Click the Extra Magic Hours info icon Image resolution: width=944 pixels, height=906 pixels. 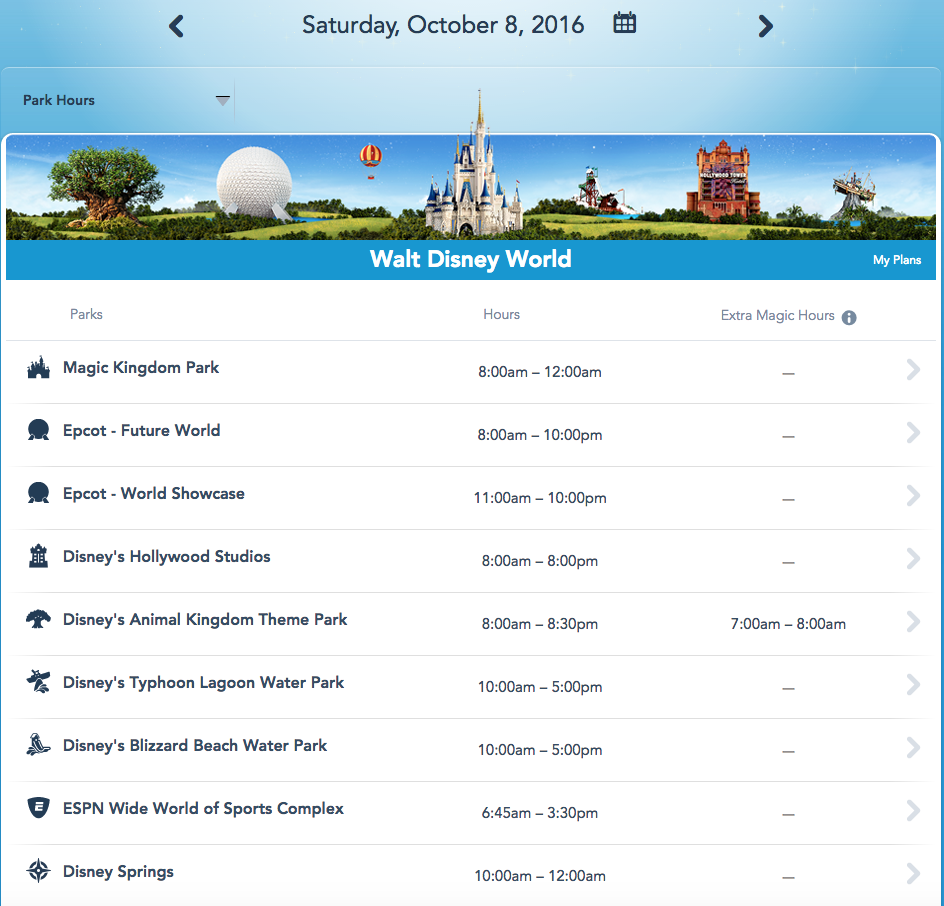tap(849, 317)
